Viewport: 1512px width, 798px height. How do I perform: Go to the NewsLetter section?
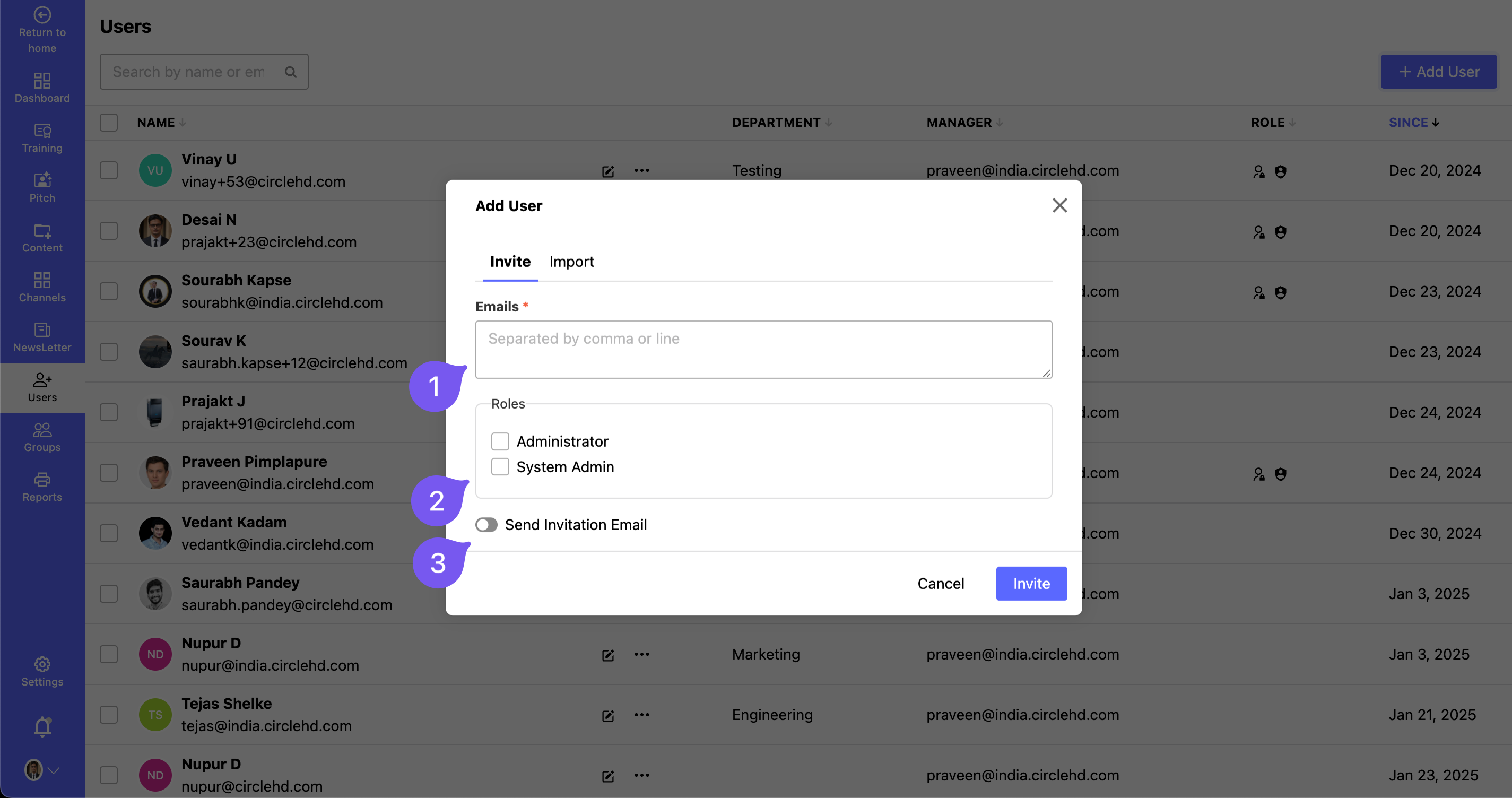coord(42,337)
